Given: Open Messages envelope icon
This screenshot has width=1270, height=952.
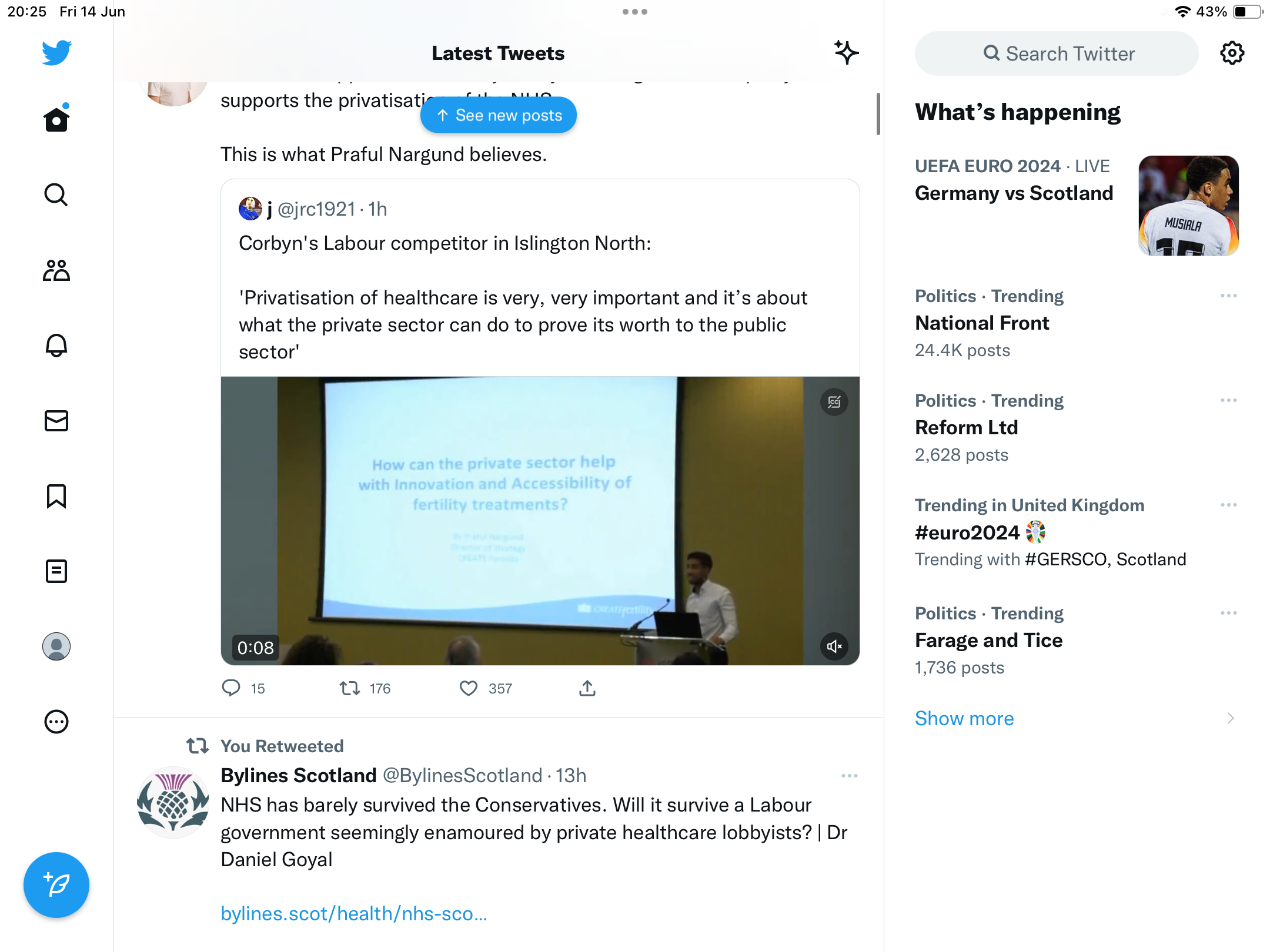Looking at the screenshot, I should tap(56, 421).
